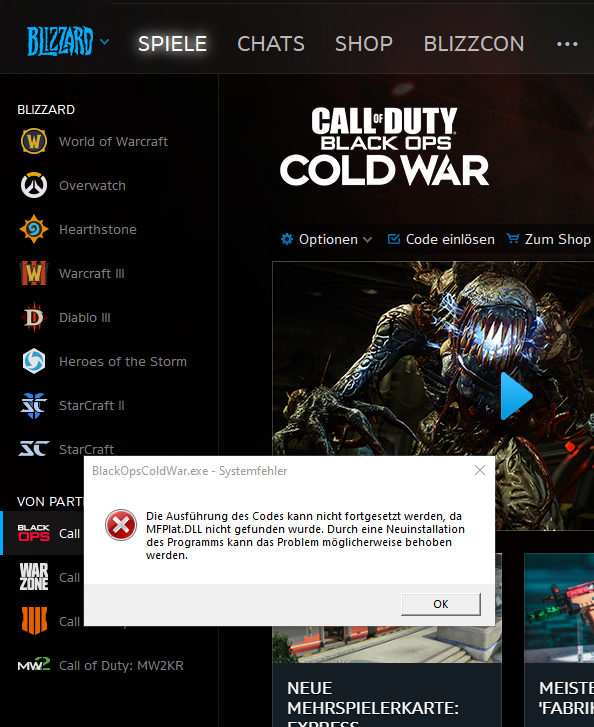Open the more options ellipsis menu
The height and width of the screenshot is (727, 594).
567,44
